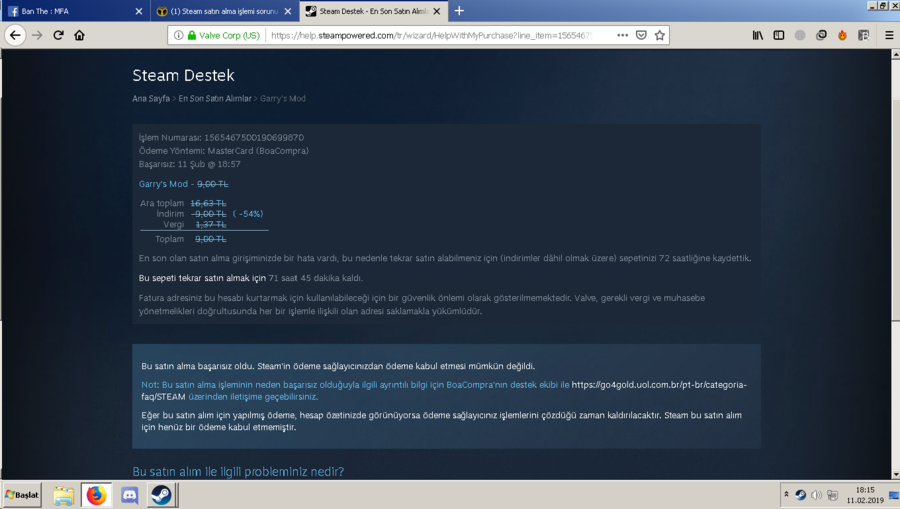This screenshot has height=509, width=900.
Task: Click Bu satın alım ile ilgili probleminiz nedir
Action: point(238,472)
